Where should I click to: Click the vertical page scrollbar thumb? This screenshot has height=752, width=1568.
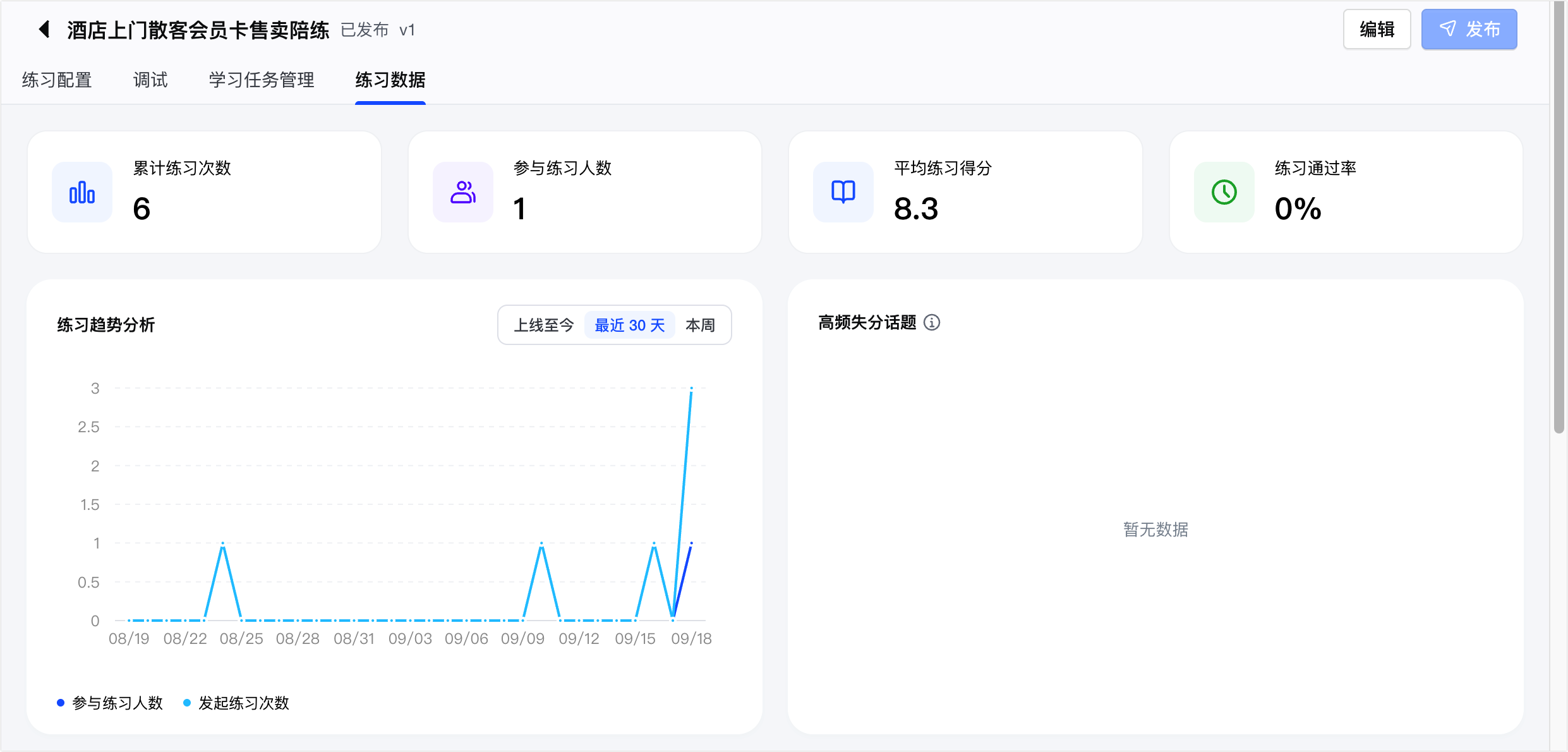1559,218
